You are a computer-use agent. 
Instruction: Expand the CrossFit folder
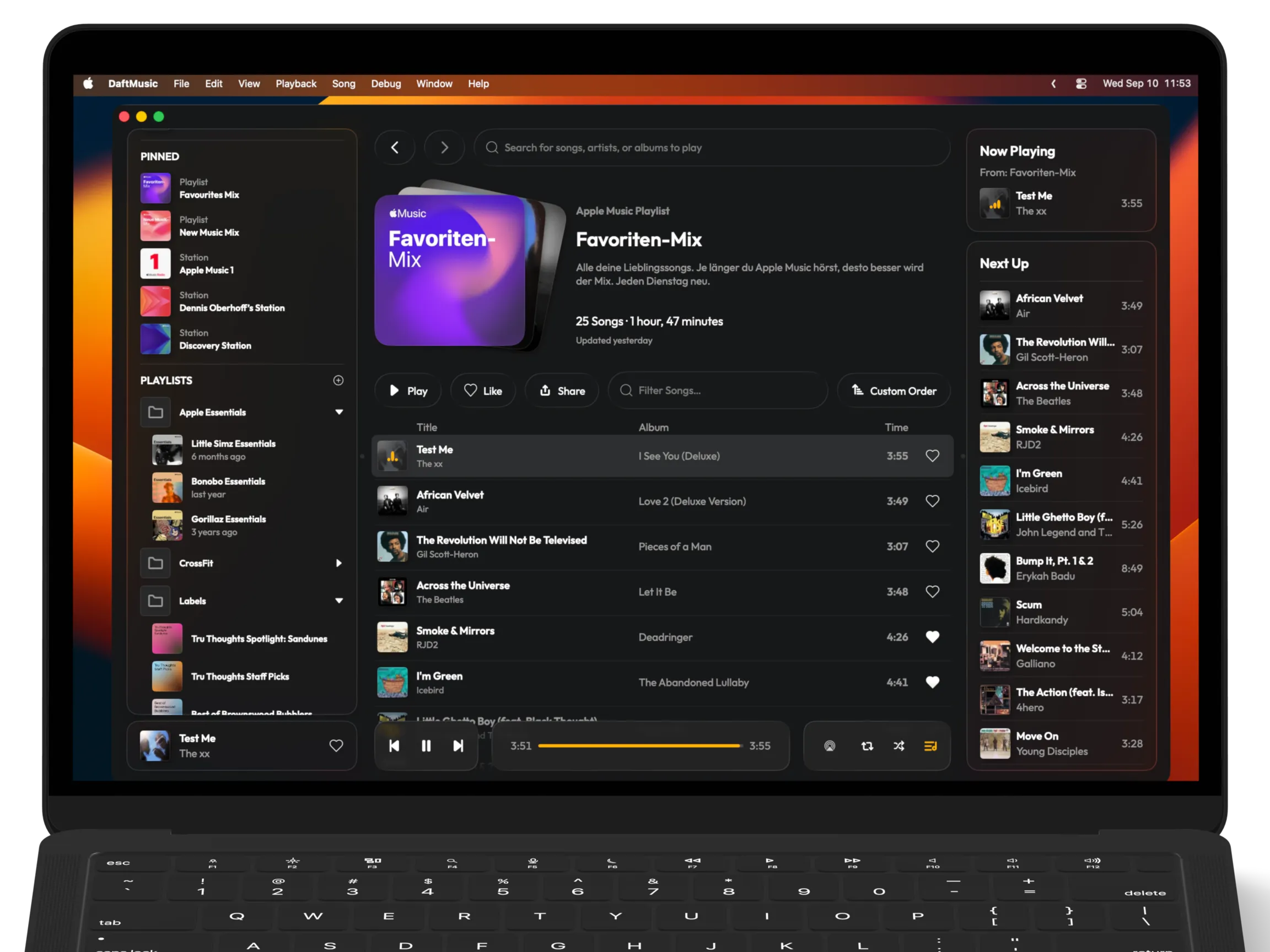(339, 563)
